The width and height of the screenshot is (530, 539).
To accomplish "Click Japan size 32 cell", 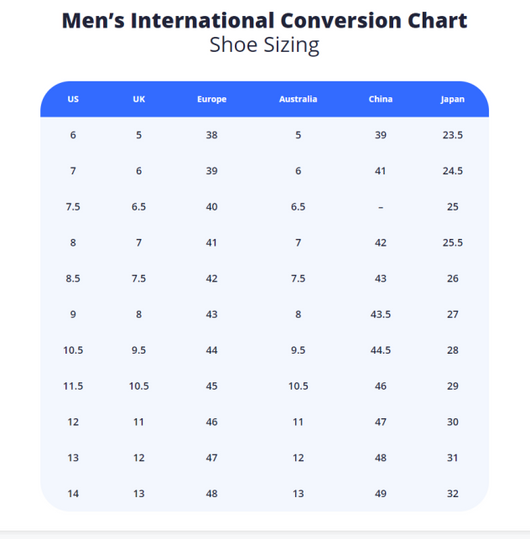I will coord(452,494).
